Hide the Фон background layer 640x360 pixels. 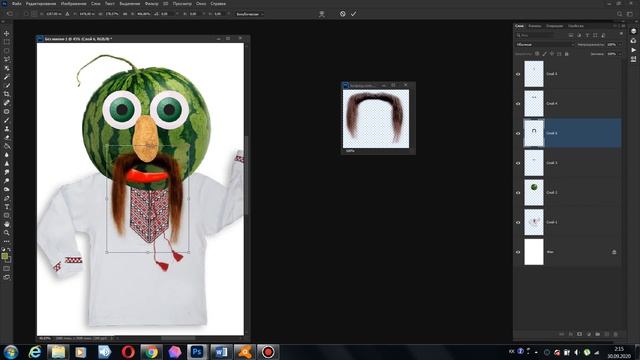coord(518,252)
